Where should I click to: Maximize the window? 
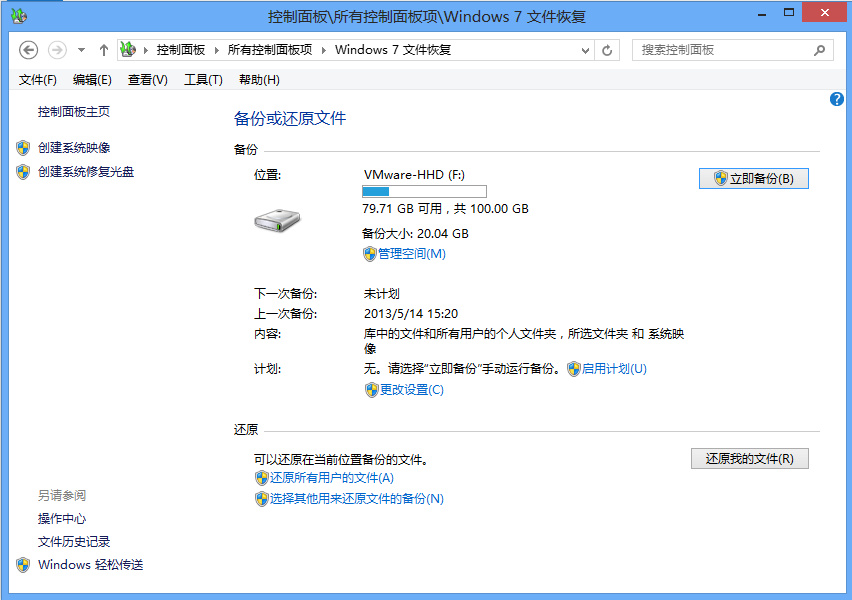point(789,12)
